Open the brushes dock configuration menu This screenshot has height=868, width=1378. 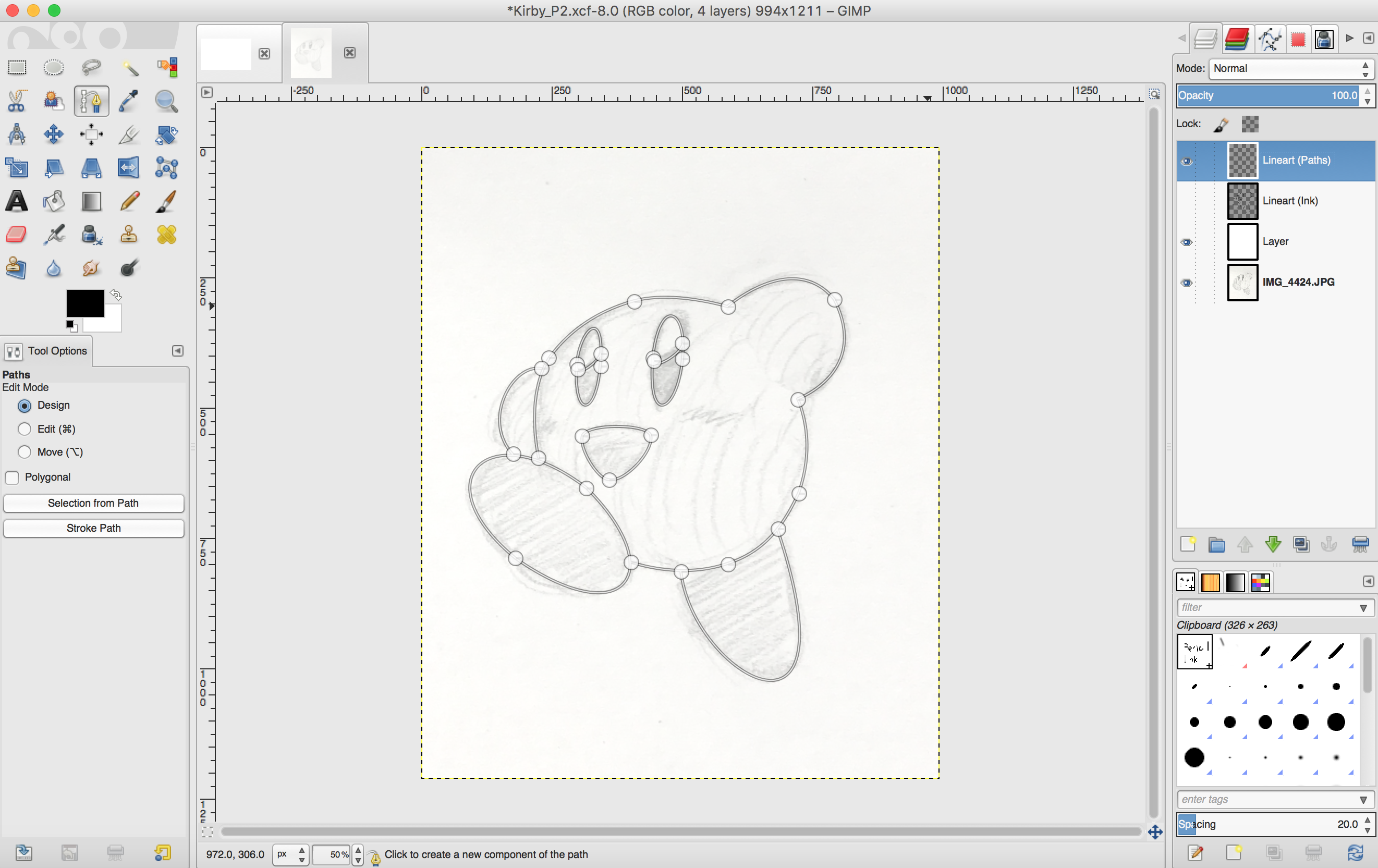(1368, 581)
